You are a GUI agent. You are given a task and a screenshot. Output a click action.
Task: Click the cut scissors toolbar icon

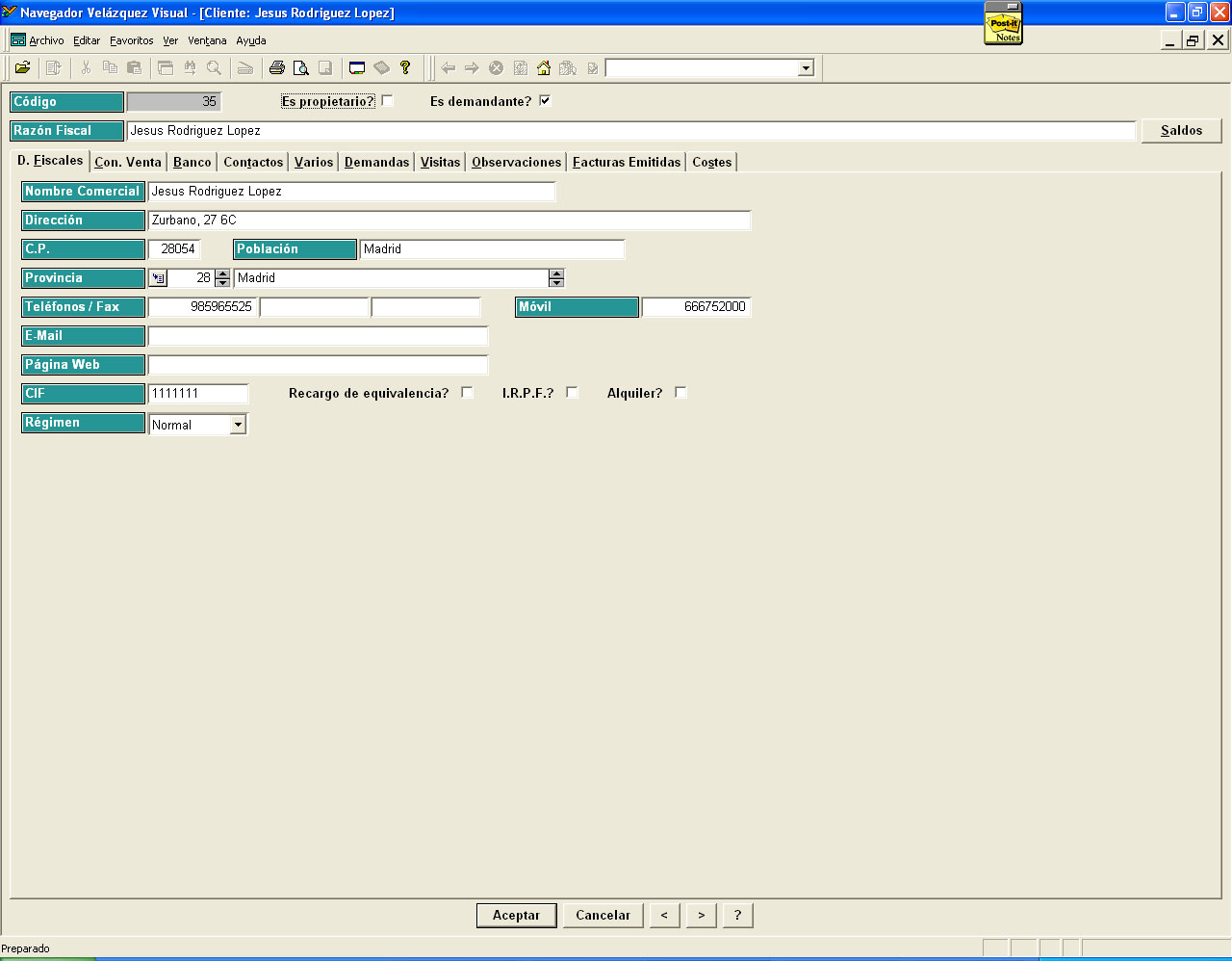tap(86, 67)
